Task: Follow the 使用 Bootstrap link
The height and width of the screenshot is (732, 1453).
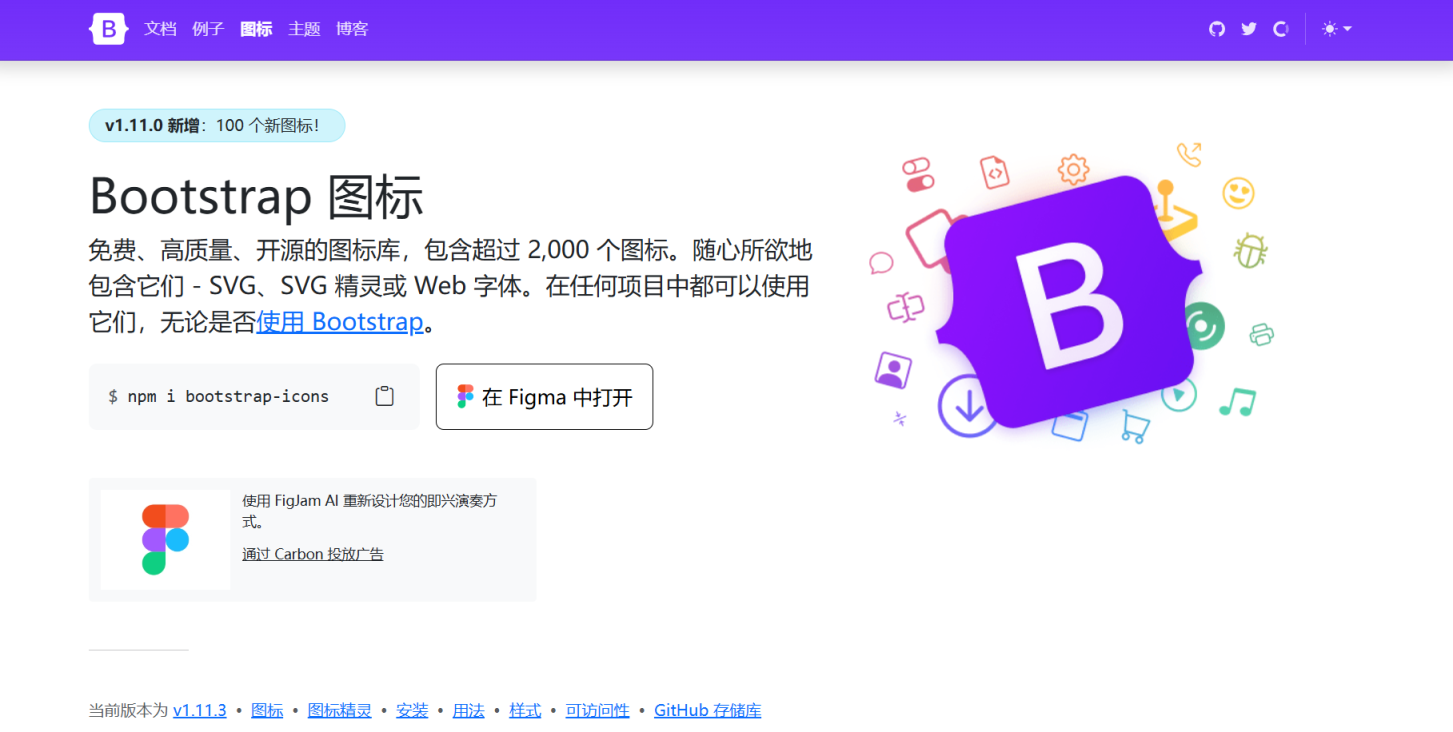Action: (x=339, y=322)
